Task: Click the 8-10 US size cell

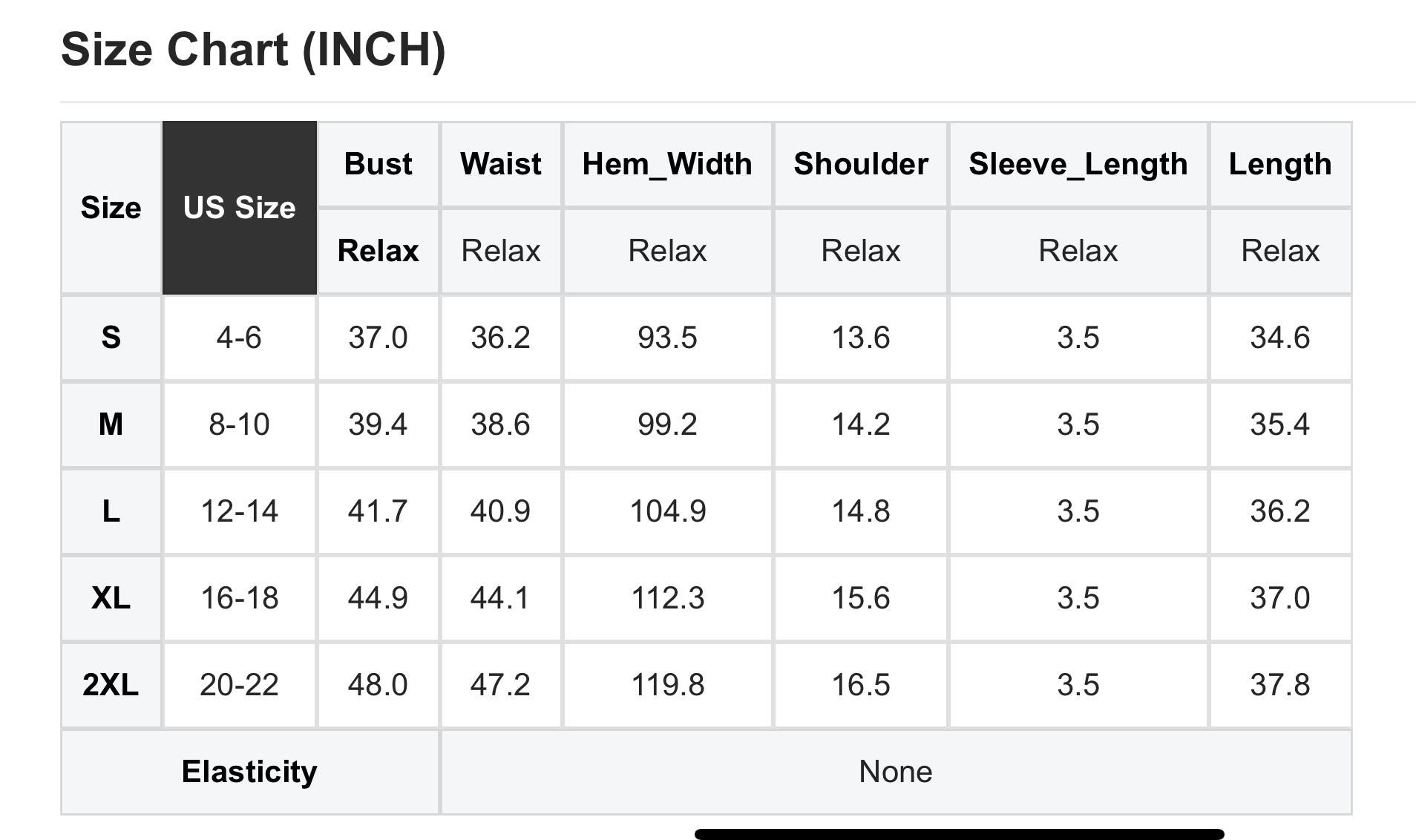Action: [x=239, y=424]
